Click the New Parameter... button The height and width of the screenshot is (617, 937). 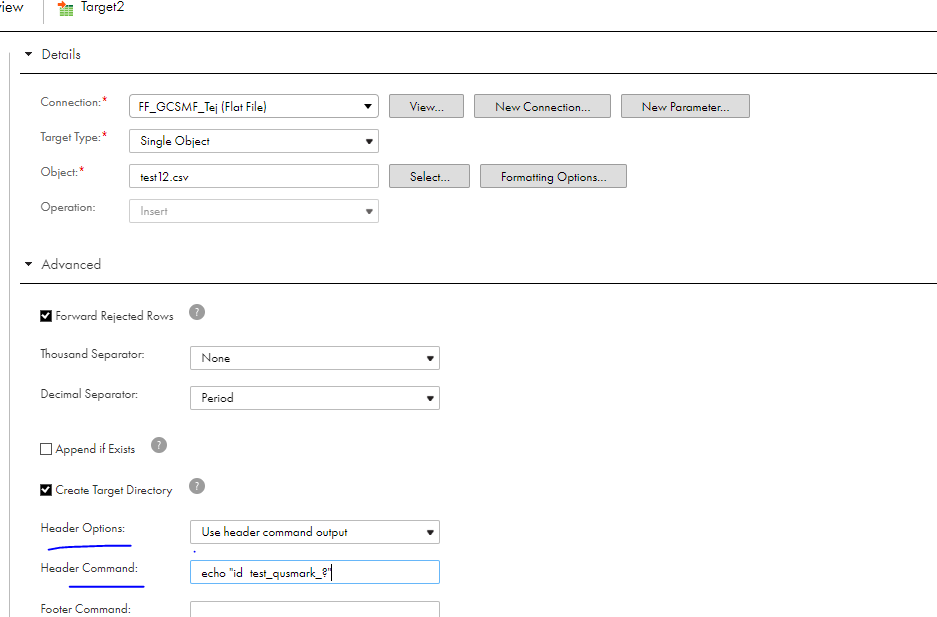[685, 106]
